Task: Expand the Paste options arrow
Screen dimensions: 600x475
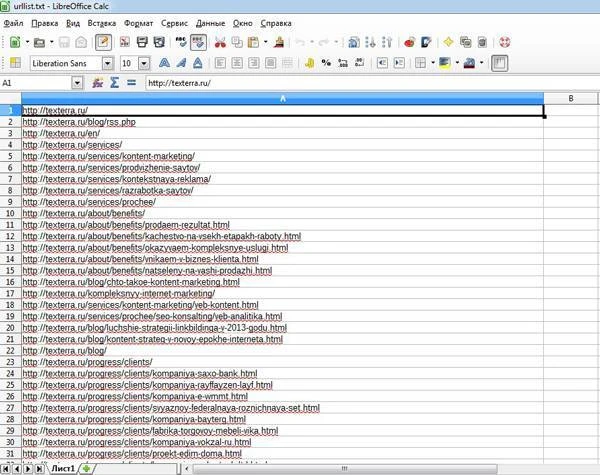Action: click(265, 42)
